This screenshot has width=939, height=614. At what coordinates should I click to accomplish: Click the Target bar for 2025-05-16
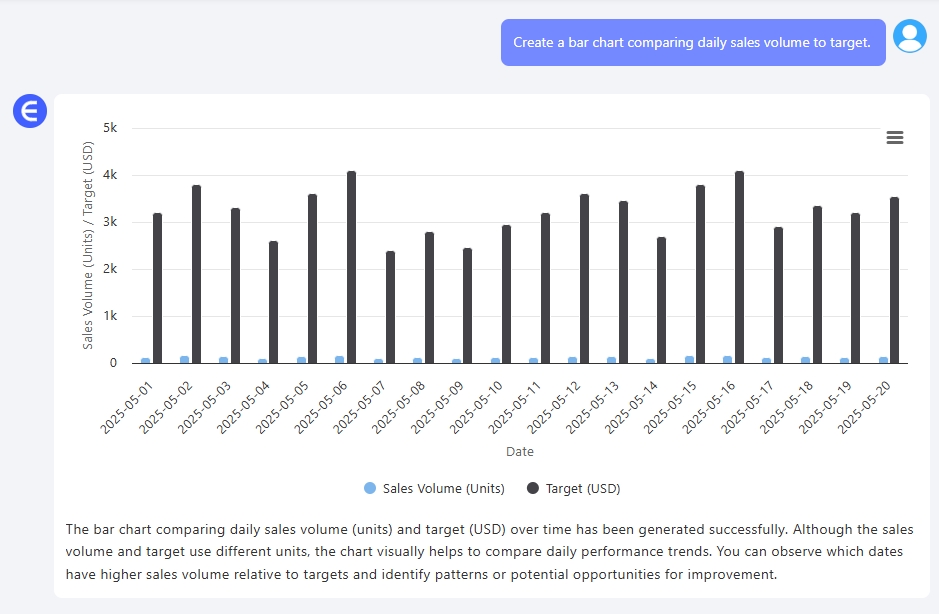click(x=739, y=267)
